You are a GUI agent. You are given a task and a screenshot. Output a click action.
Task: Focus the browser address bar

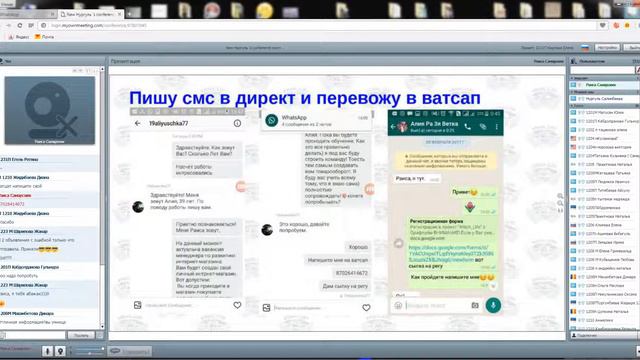click(318, 25)
